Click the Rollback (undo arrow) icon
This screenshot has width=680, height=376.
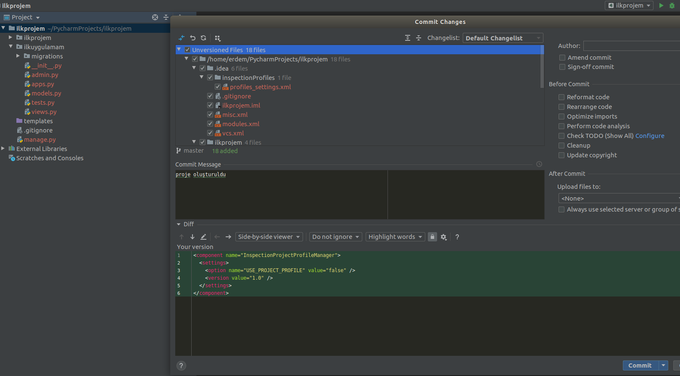pos(193,38)
